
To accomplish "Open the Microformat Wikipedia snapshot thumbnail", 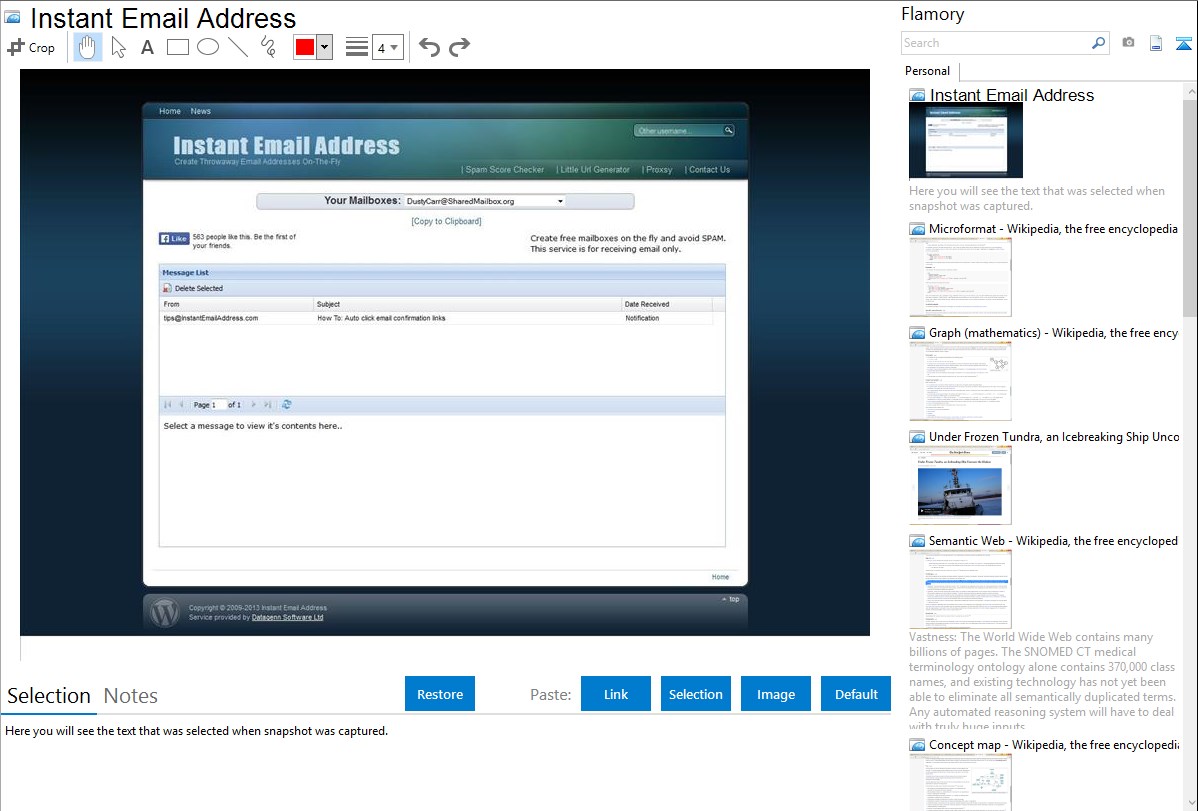I will click(x=960, y=277).
